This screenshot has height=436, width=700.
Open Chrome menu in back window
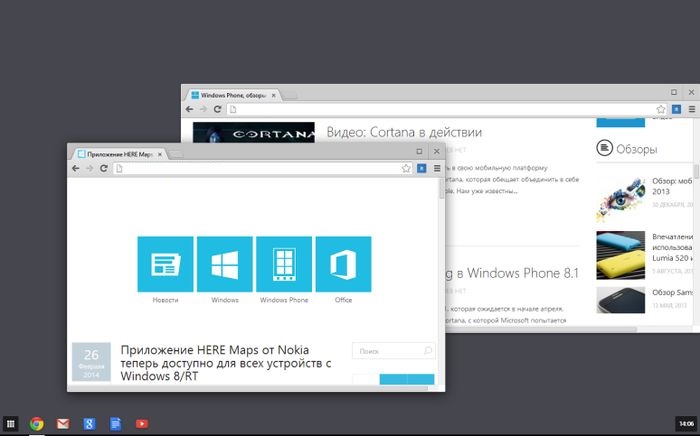(691, 109)
